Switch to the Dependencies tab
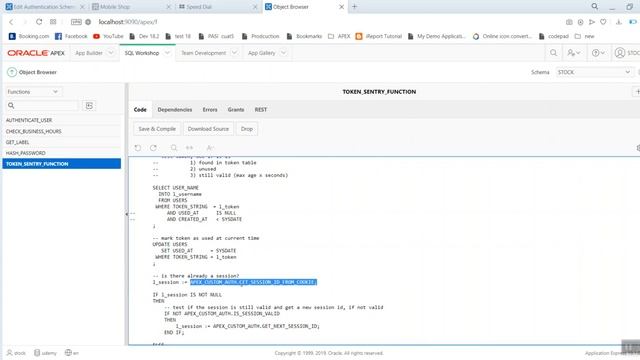 (175, 110)
